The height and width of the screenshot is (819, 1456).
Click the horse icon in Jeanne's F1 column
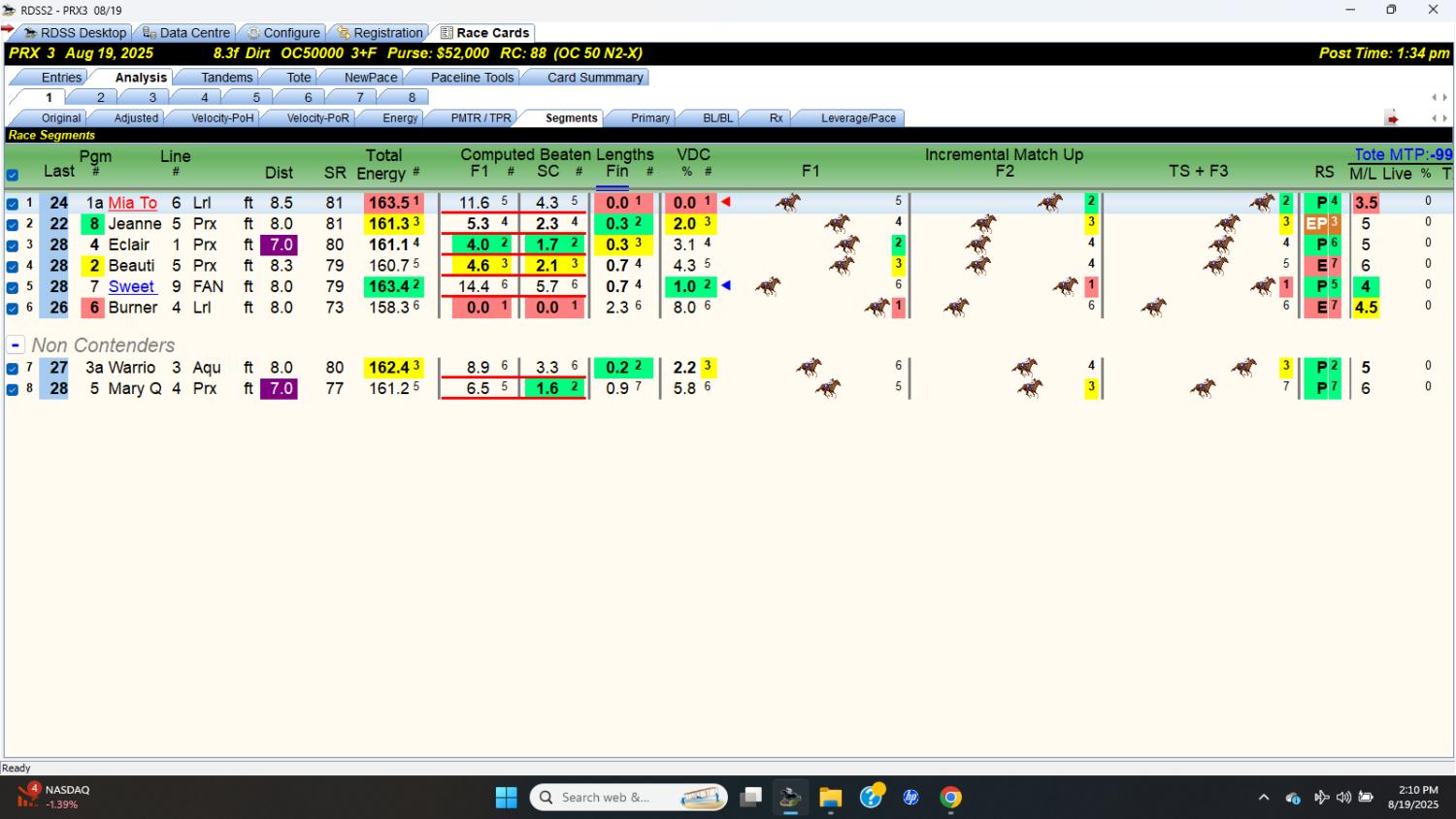coord(837,223)
